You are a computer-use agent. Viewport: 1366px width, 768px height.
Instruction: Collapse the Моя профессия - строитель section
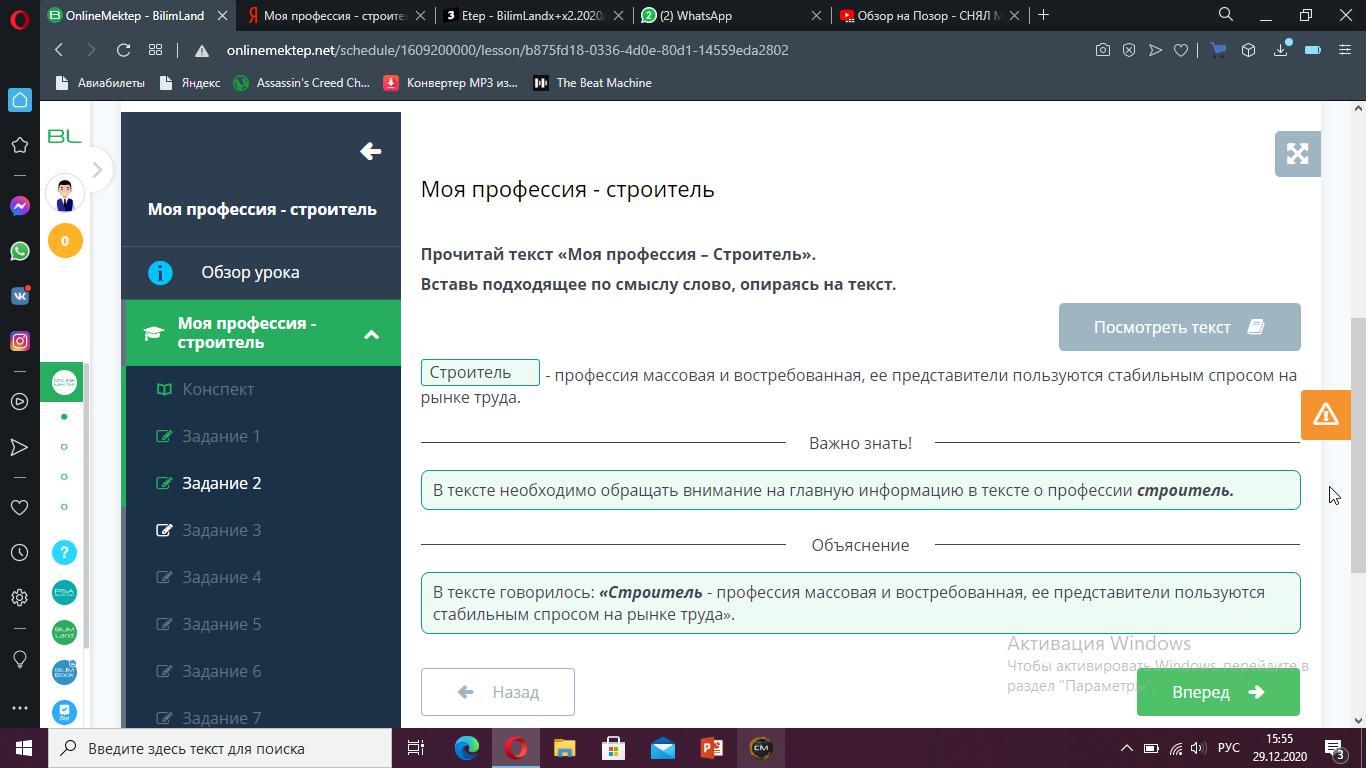(x=371, y=334)
